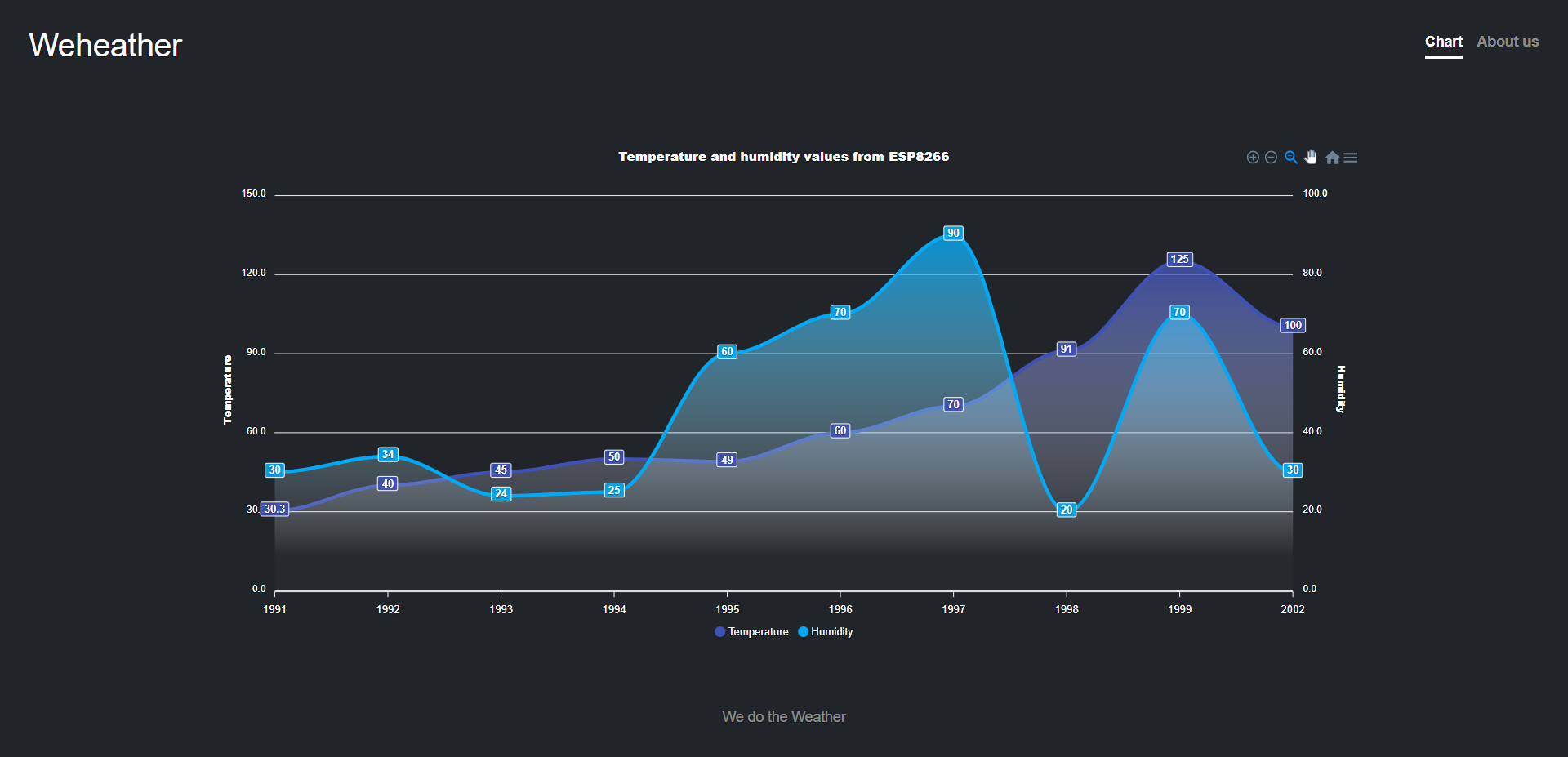Click the temperature point labeled 45
The width and height of the screenshot is (1568, 757).
coord(501,470)
